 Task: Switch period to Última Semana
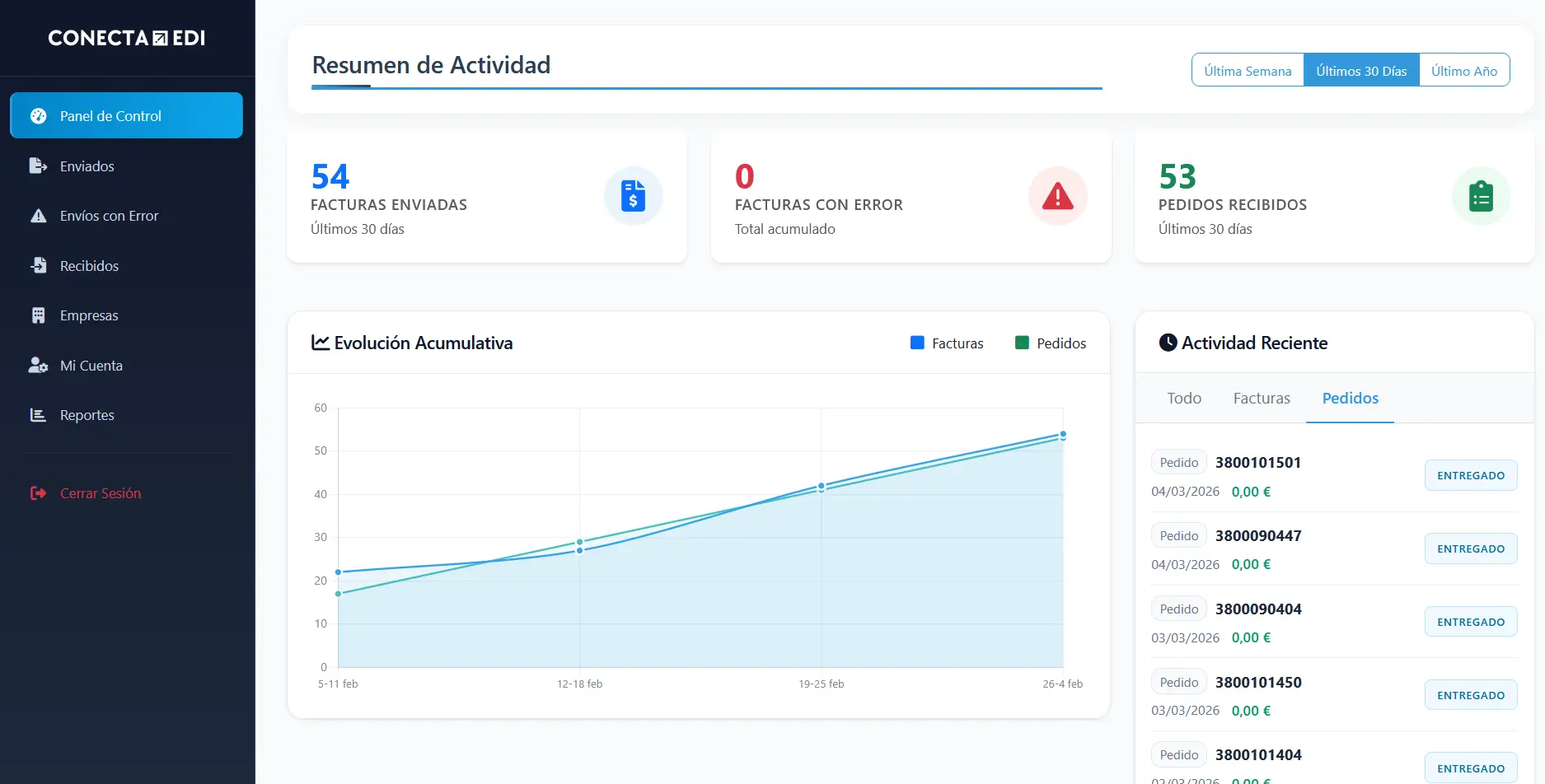coord(1248,71)
